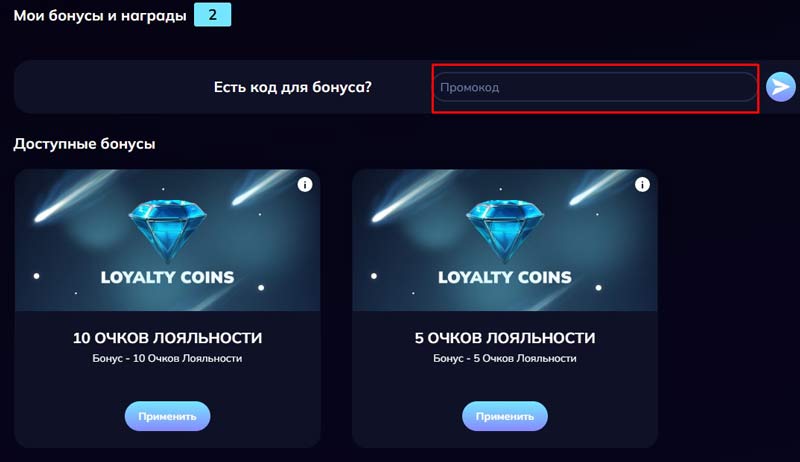This screenshot has width=800, height=462.
Task: Submit the promo code with the arrow icon
Action: 780,87
